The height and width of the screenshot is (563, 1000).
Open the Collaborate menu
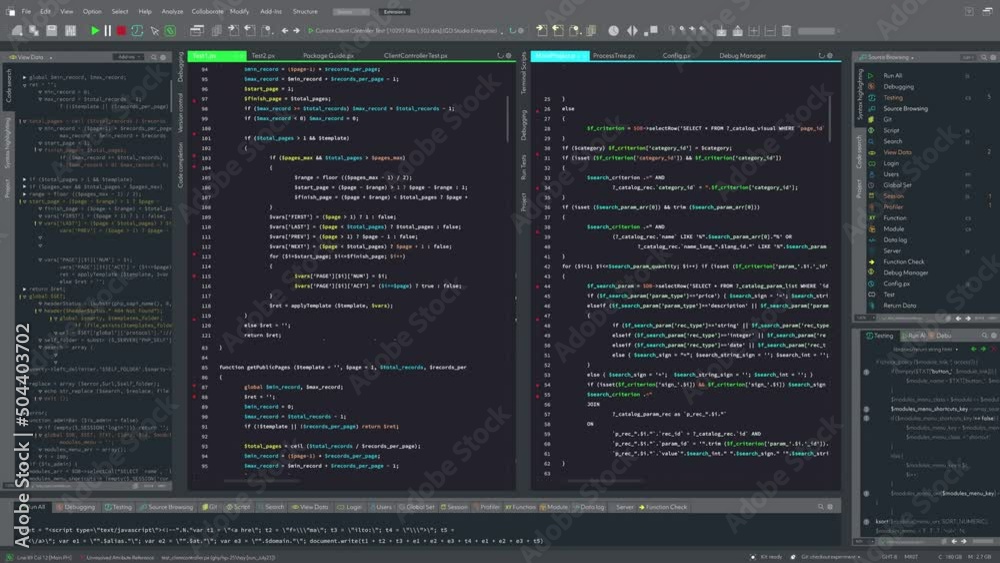point(208,11)
